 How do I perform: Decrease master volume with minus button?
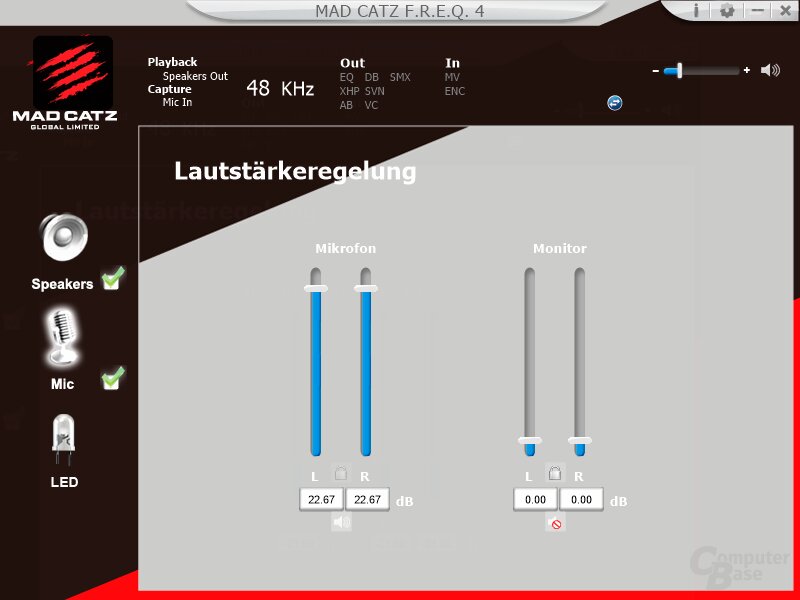(656, 70)
